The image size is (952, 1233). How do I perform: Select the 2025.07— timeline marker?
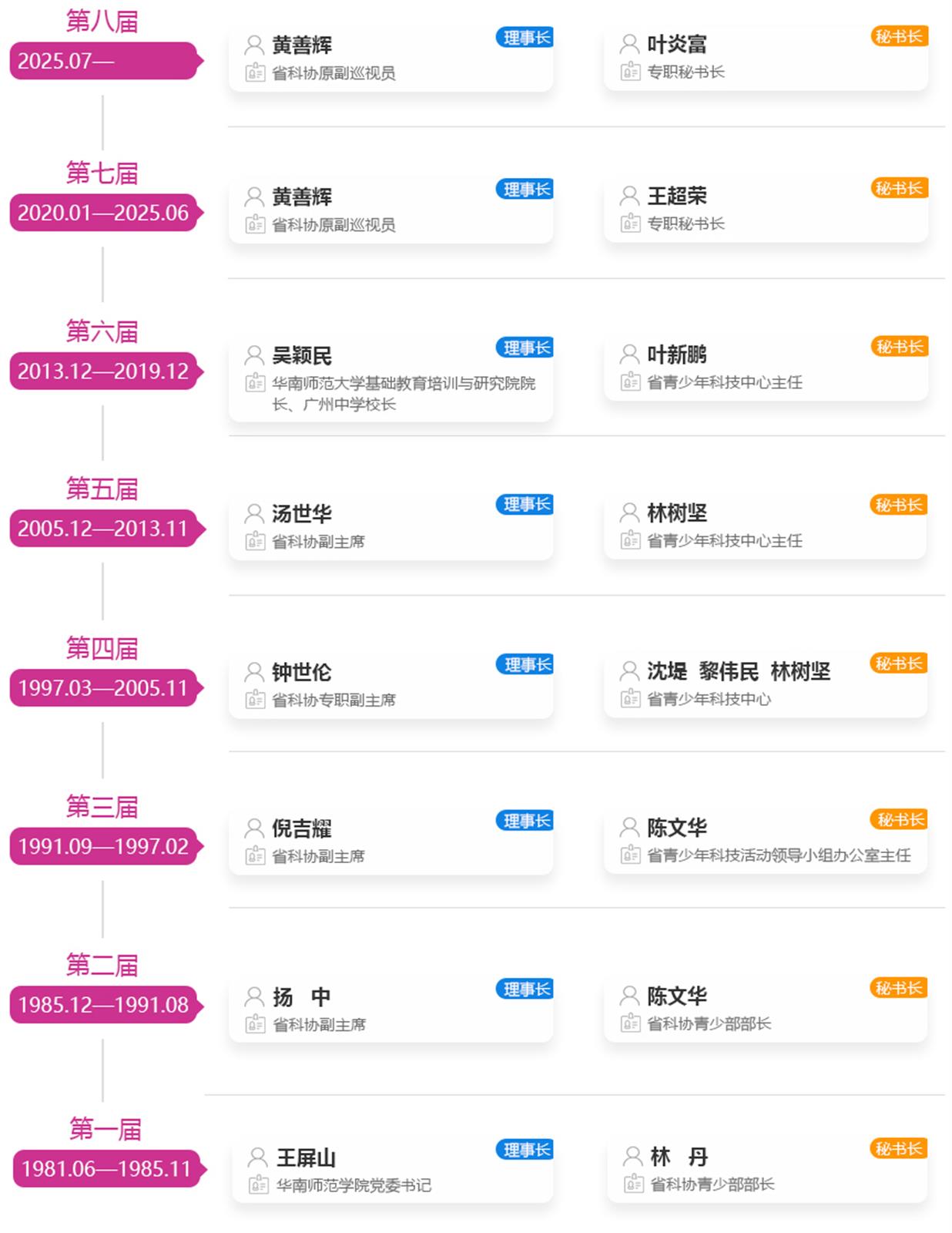click(104, 61)
